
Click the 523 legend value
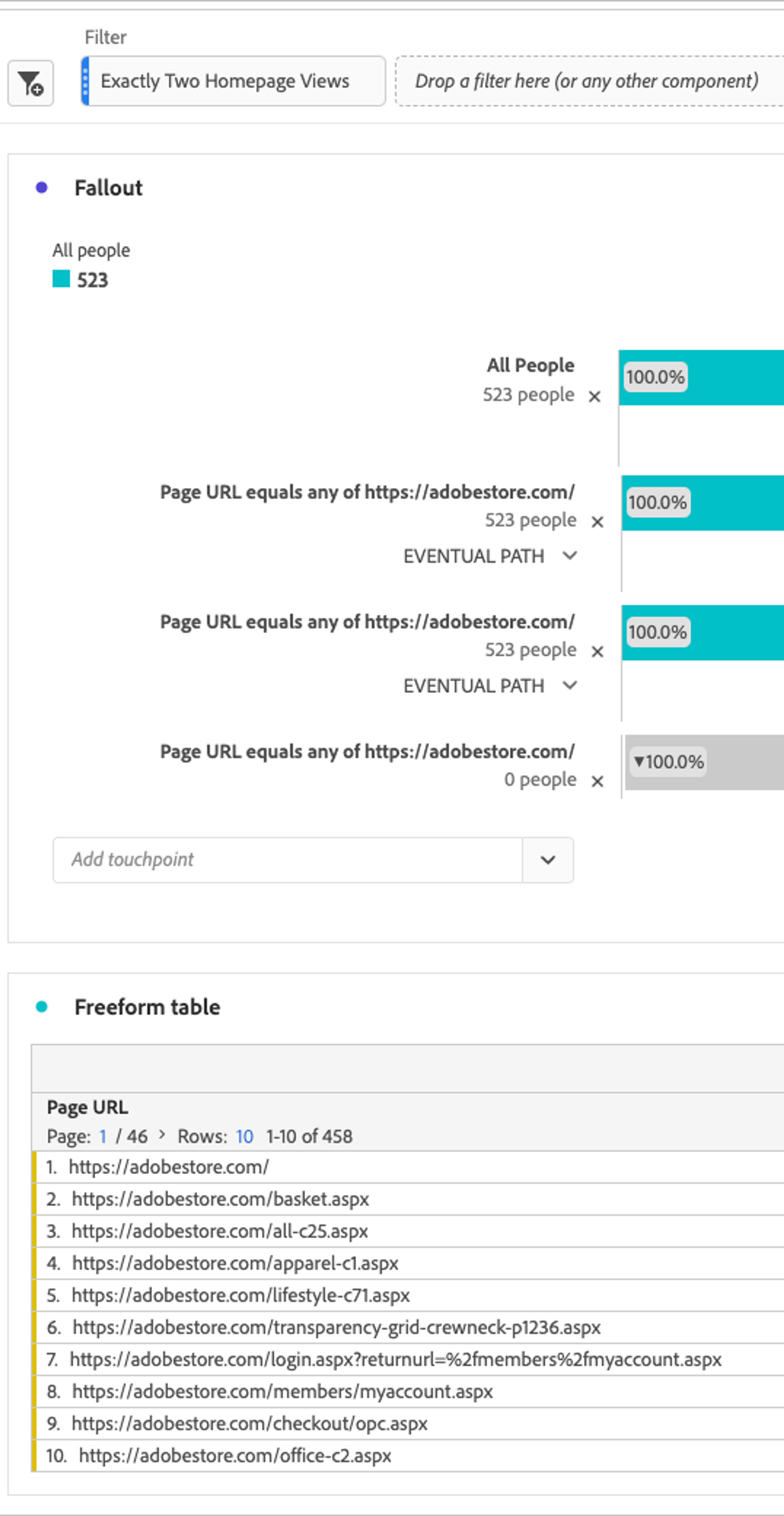point(93,280)
